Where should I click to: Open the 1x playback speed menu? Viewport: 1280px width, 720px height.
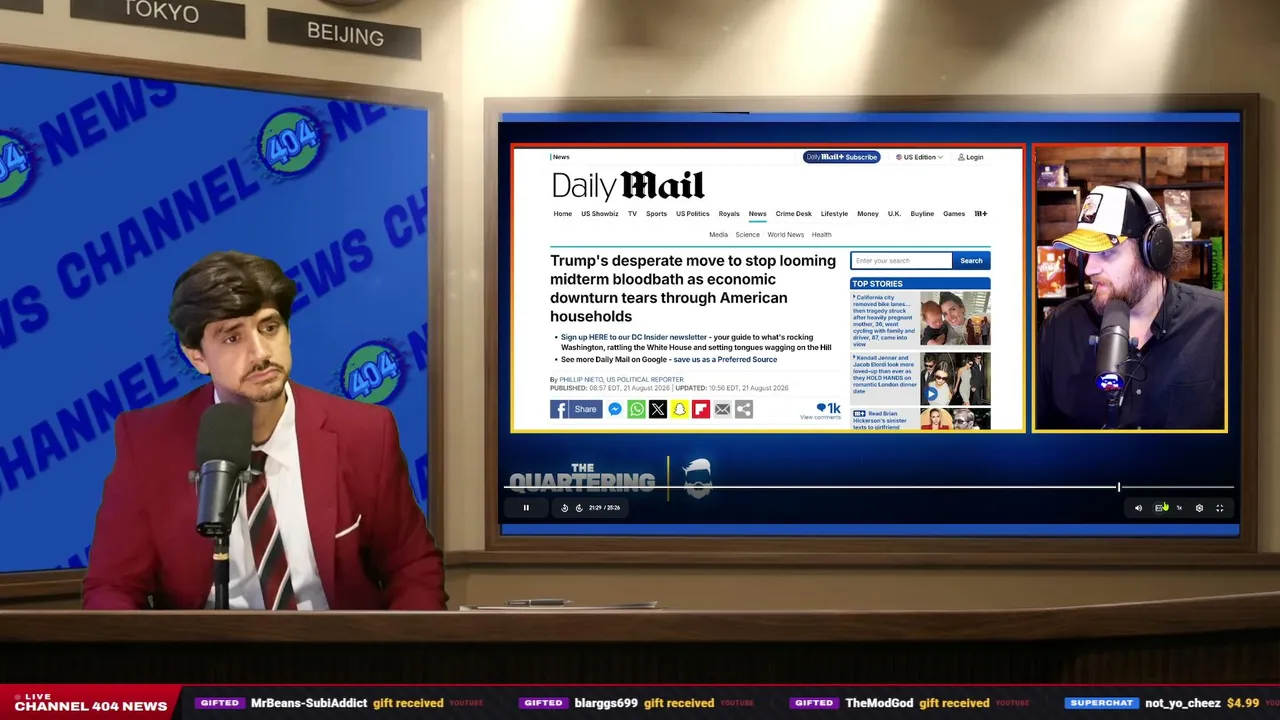point(1179,508)
